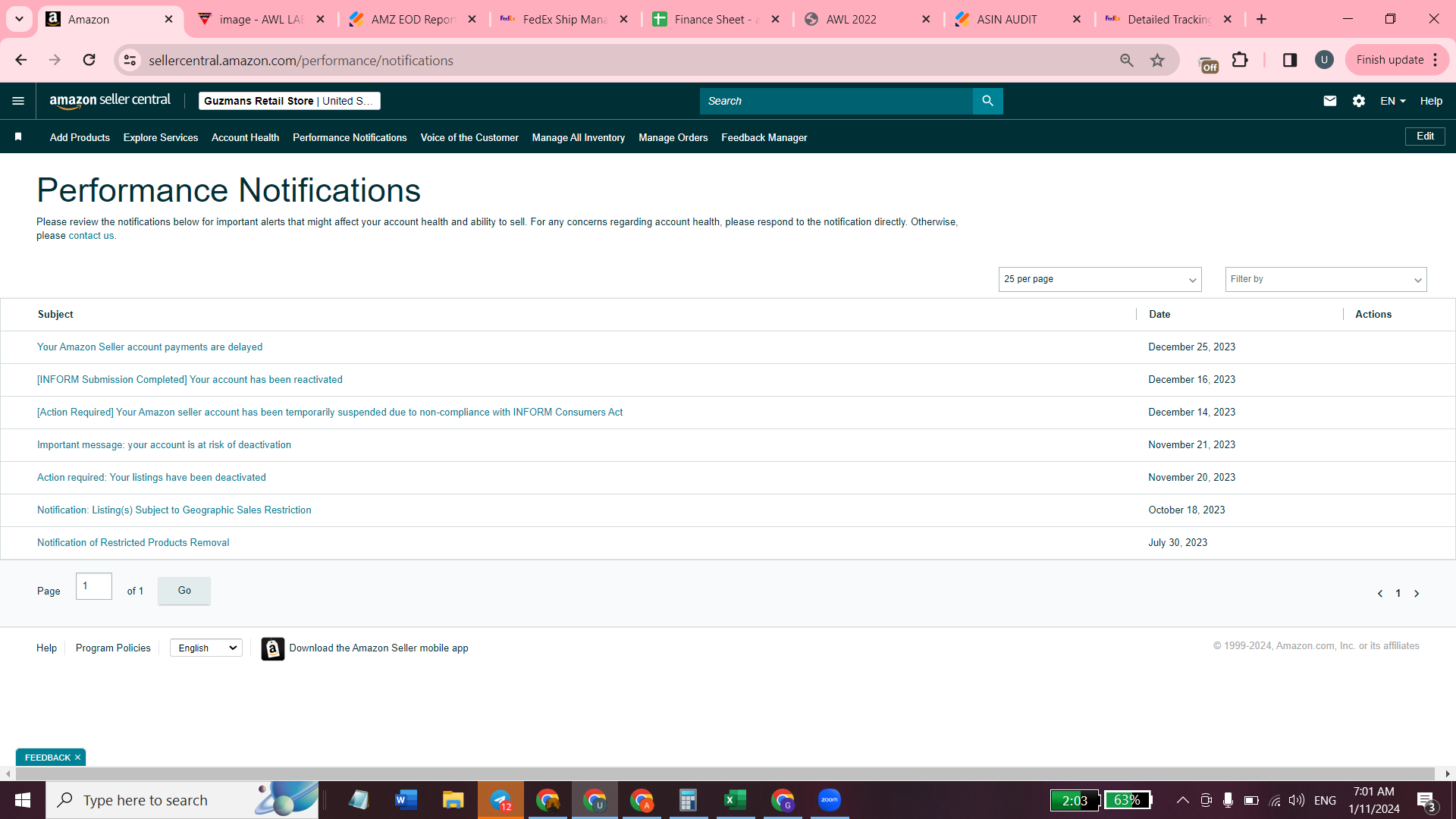Reload the page with the refresh icon
This screenshot has height=819, width=1456.
[89, 60]
